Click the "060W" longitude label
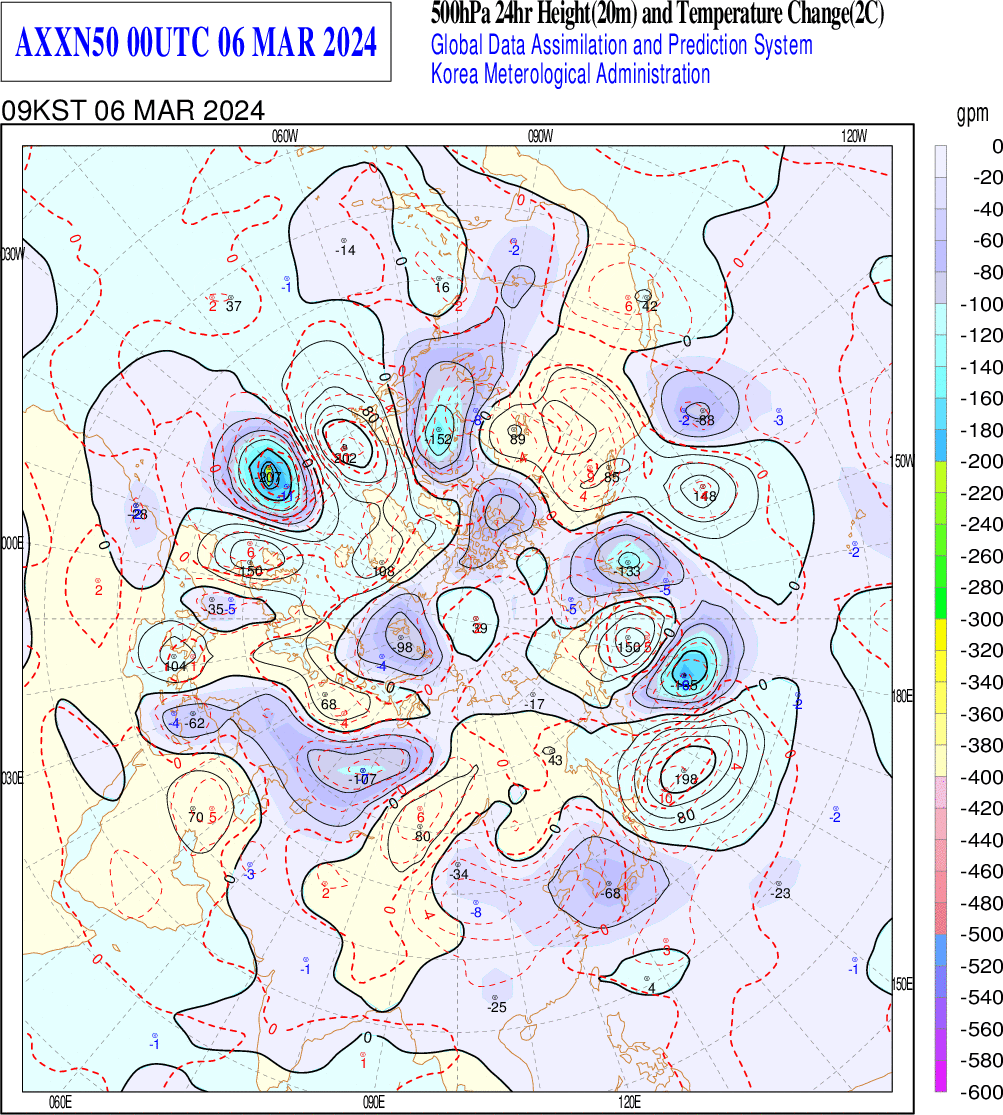 coord(285,137)
